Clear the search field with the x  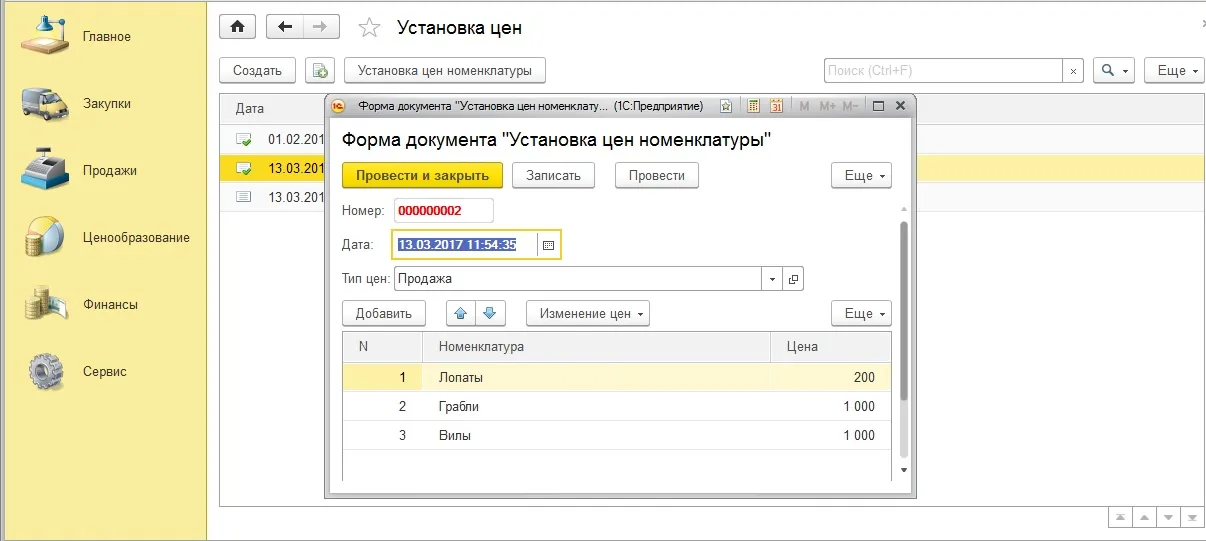point(1073,71)
